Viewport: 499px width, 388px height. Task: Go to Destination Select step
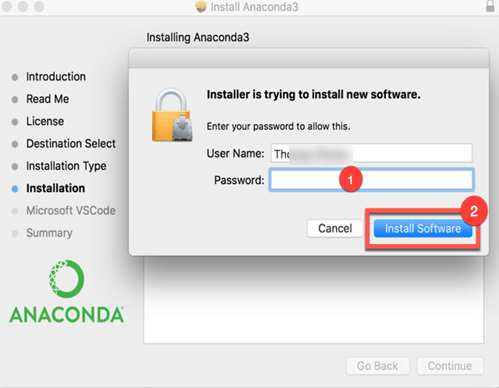click(71, 144)
